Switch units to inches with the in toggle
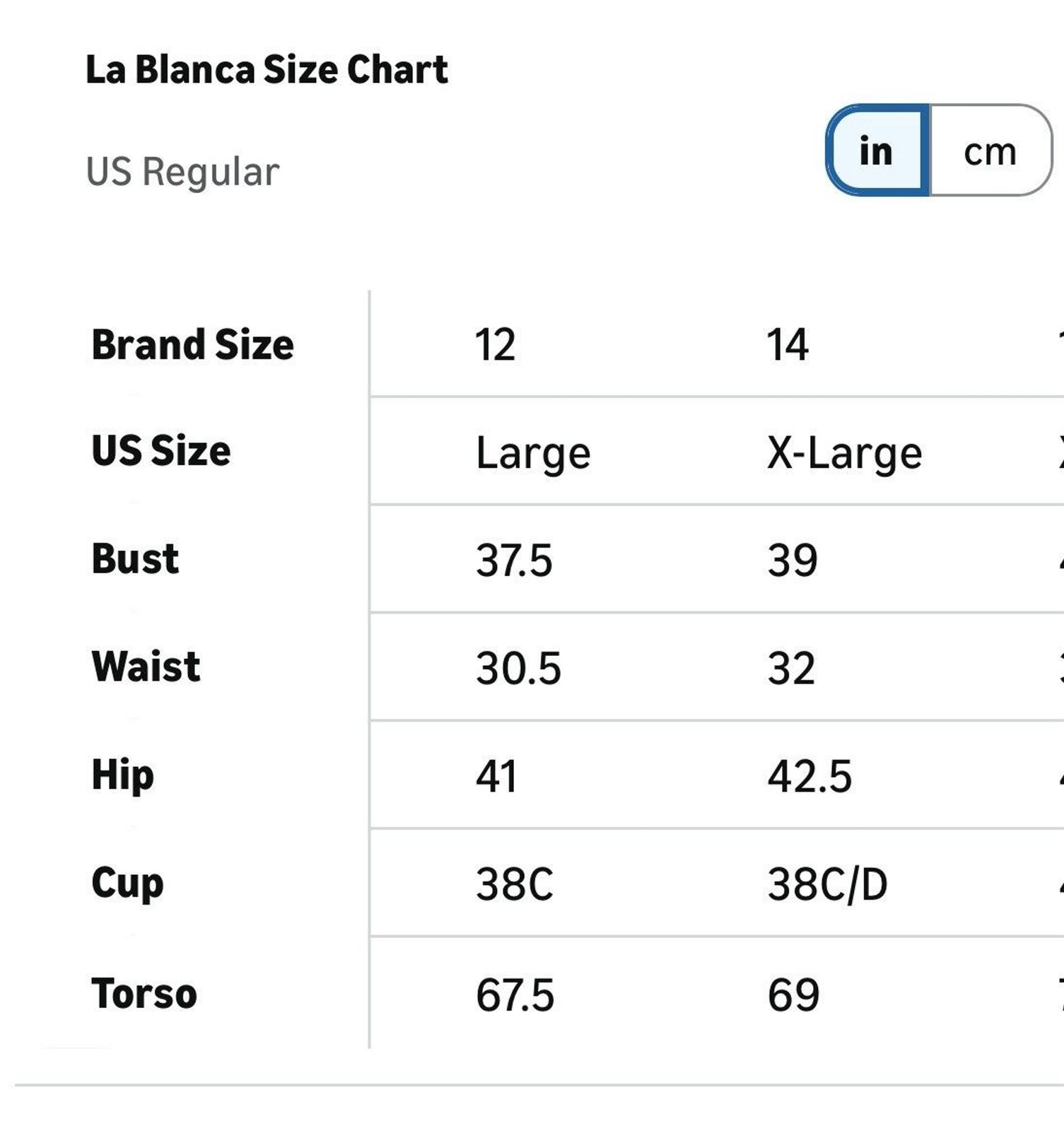Screen dimensions: 1064x1131 [877, 151]
